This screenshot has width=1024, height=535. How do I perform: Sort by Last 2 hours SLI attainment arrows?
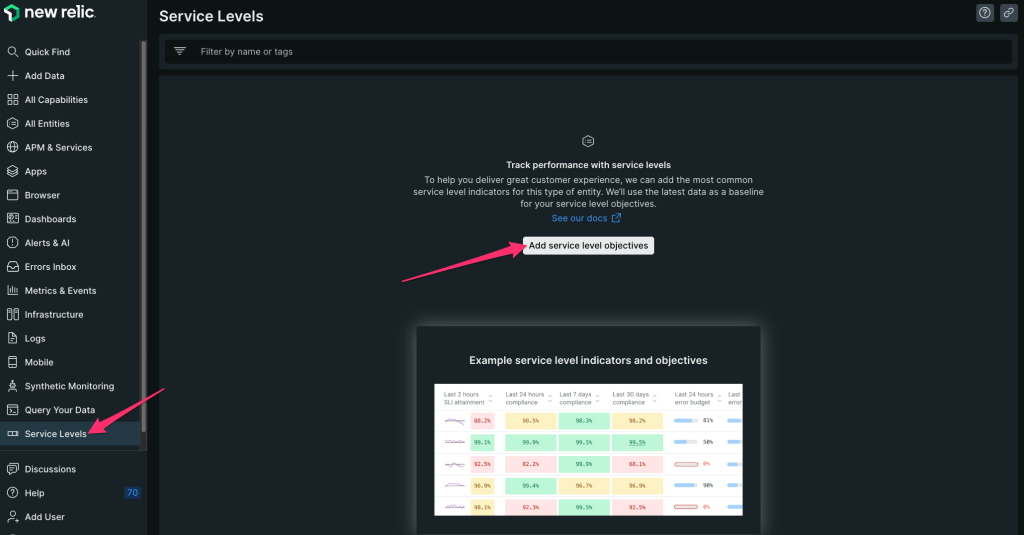[x=490, y=398]
